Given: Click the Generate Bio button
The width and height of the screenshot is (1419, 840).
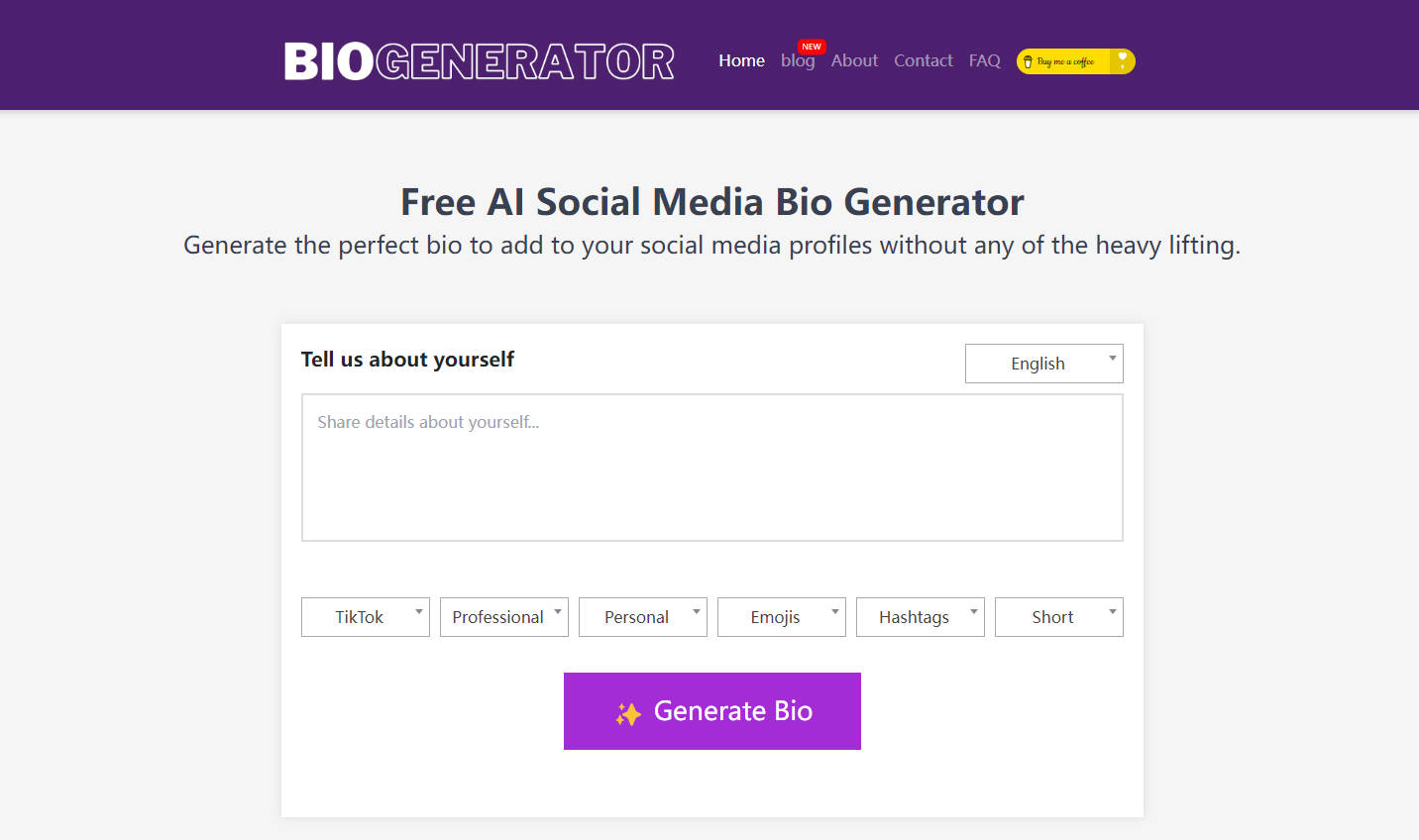Looking at the screenshot, I should [x=711, y=711].
